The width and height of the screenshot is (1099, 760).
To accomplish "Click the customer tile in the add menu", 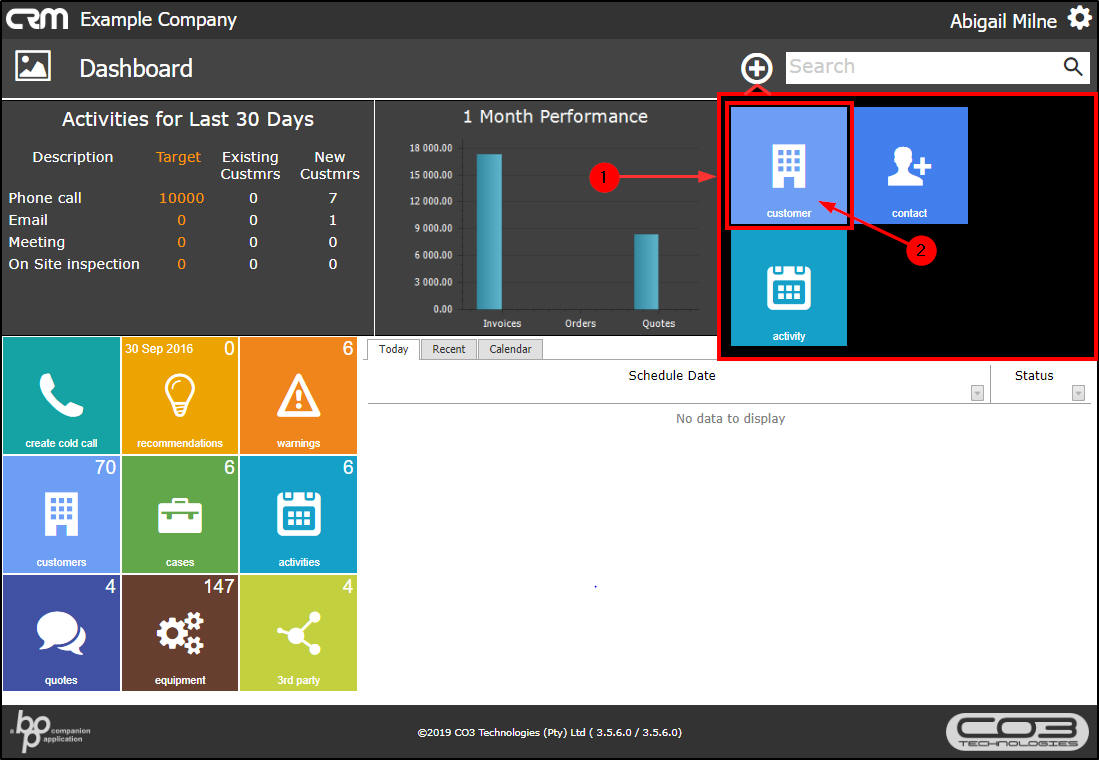I will pos(789,165).
